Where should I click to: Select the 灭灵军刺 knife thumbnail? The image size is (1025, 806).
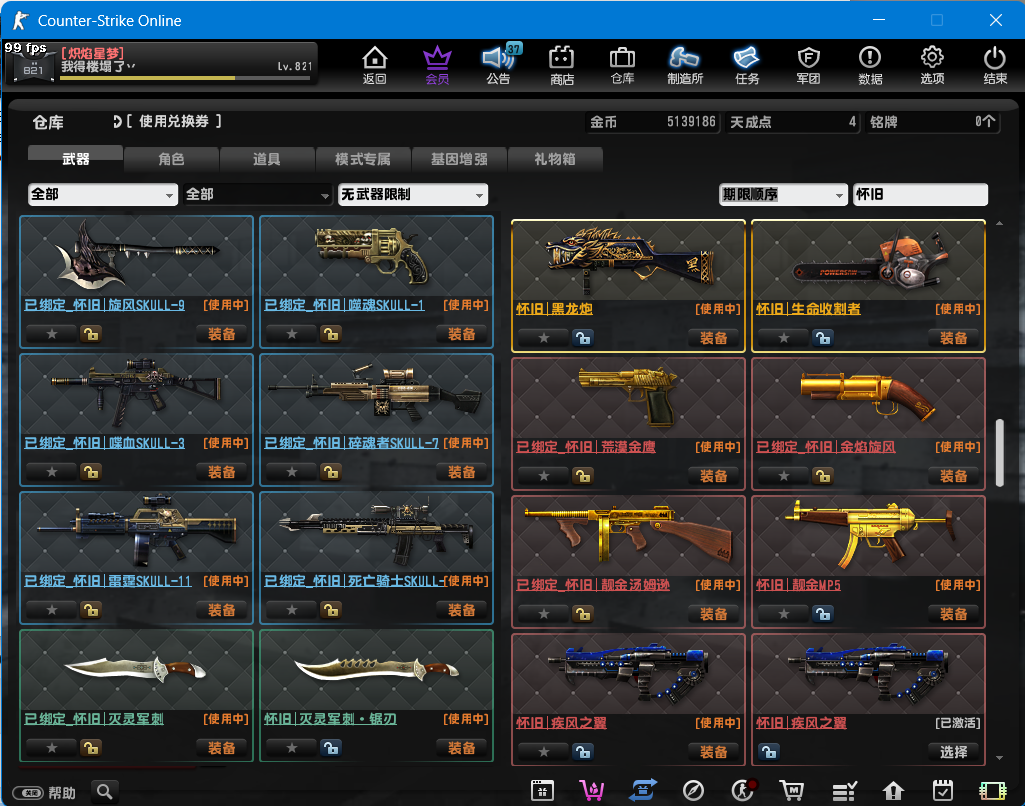click(x=136, y=670)
